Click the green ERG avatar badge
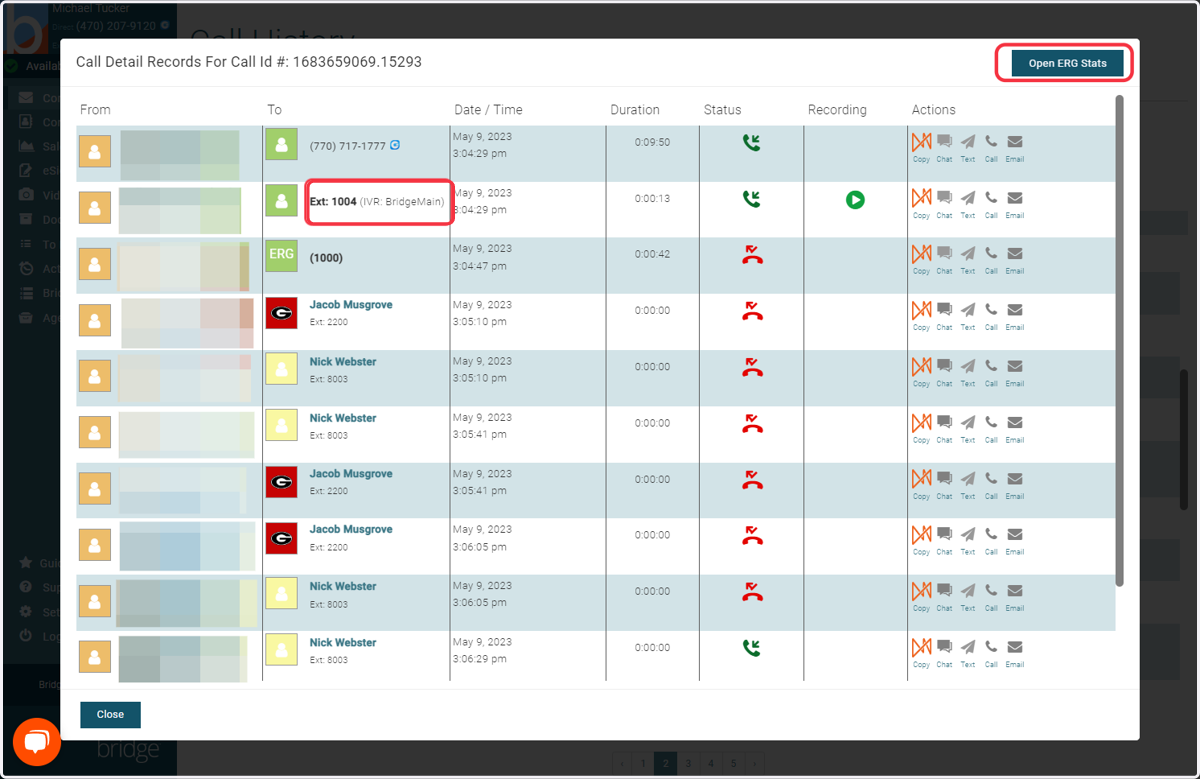The height and width of the screenshot is (779, 1200). pyautogui.click(x=281, y=257)
